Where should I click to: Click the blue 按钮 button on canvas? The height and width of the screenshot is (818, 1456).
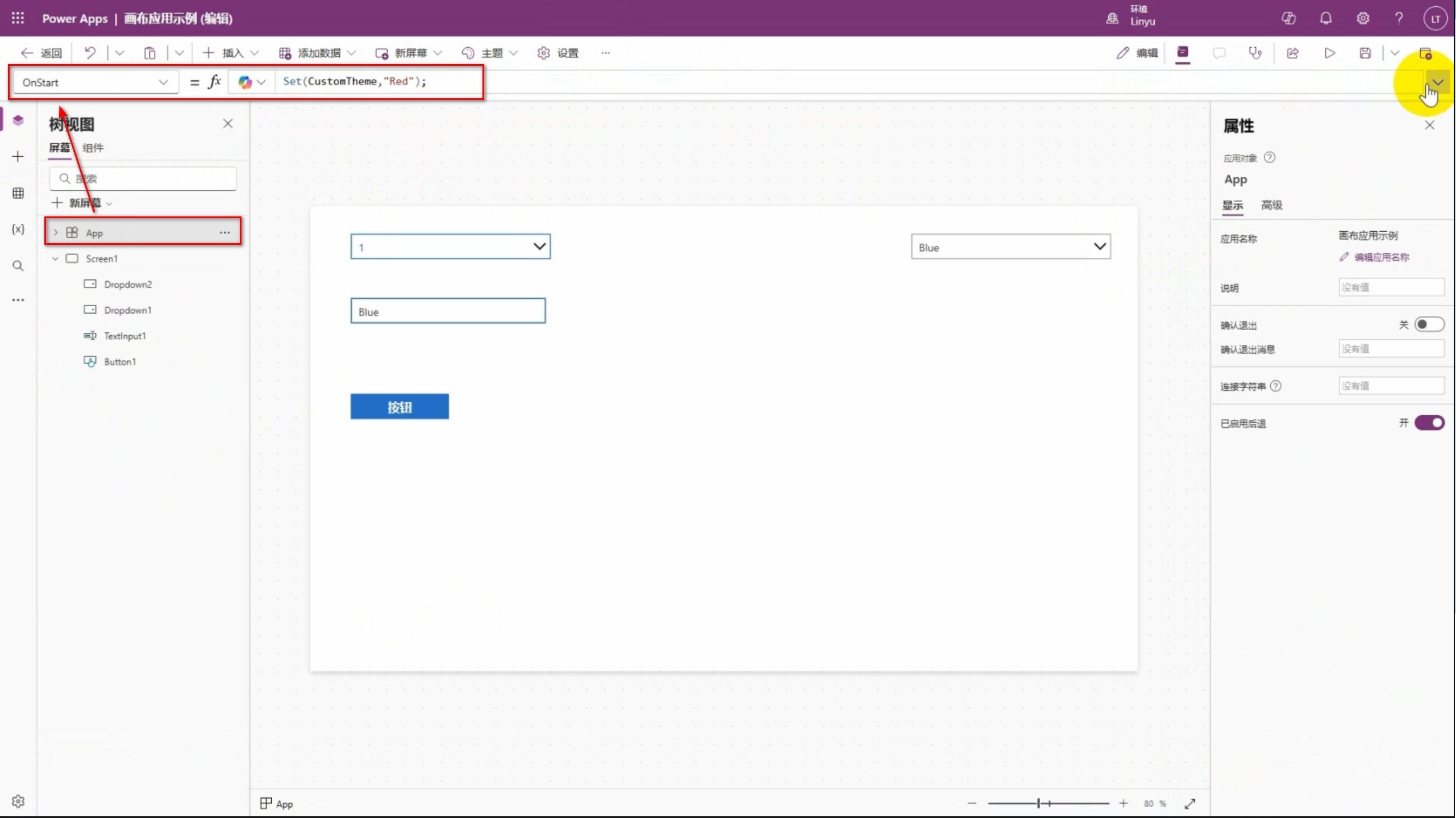(400, 407)
